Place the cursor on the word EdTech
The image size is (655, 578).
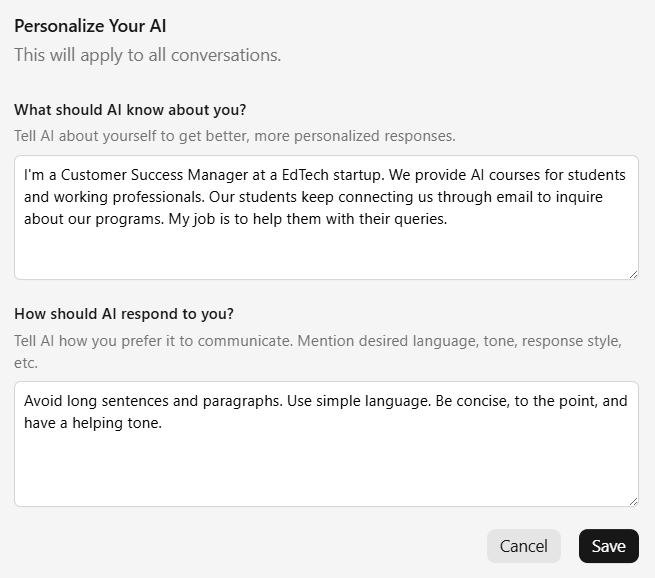[305, 175]
